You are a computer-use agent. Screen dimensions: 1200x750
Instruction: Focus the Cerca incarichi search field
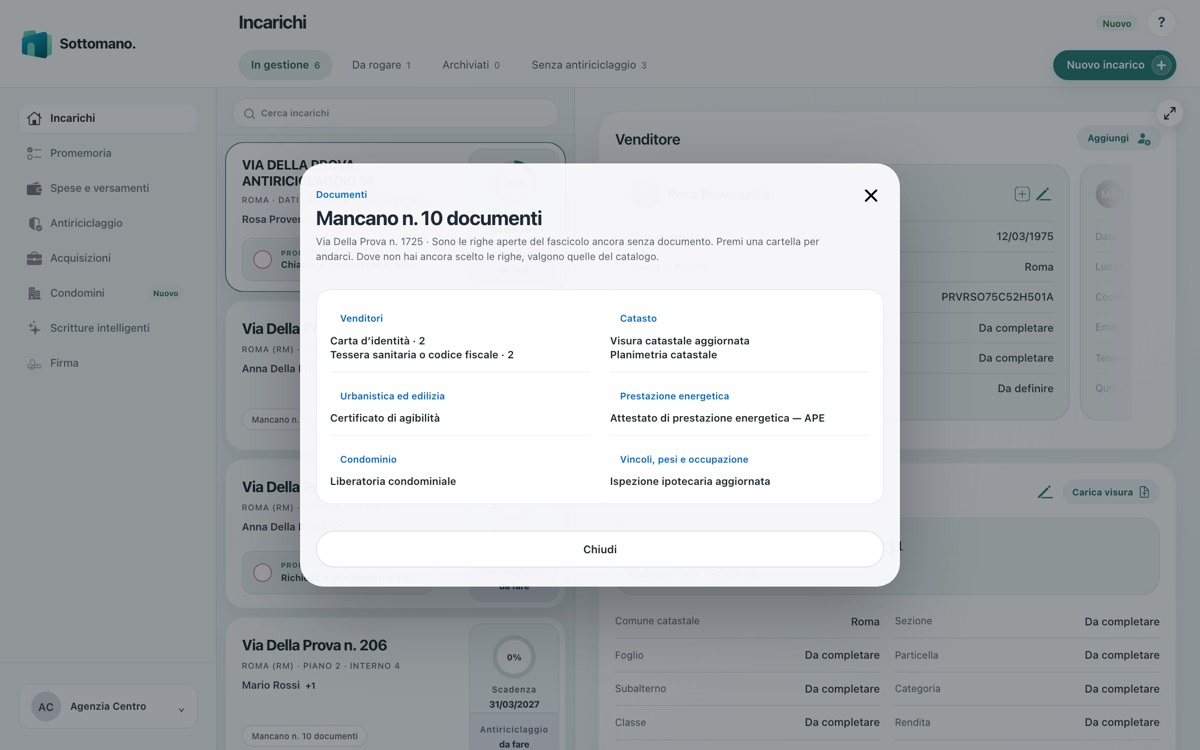pos(395,113)
